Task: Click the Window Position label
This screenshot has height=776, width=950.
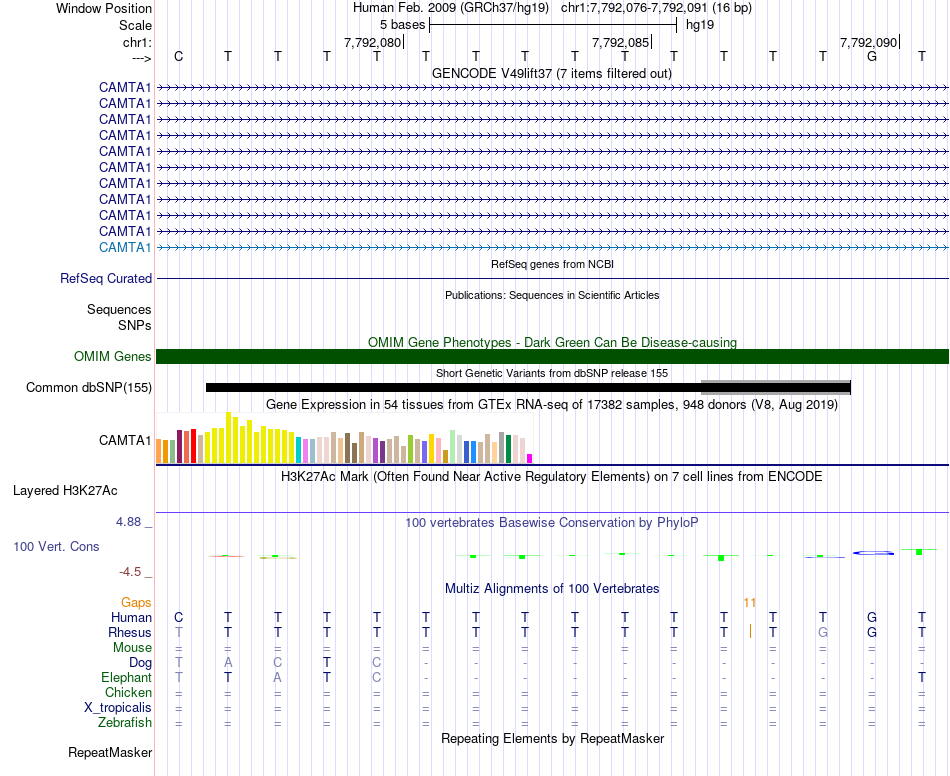Action: tap(104, 8)
